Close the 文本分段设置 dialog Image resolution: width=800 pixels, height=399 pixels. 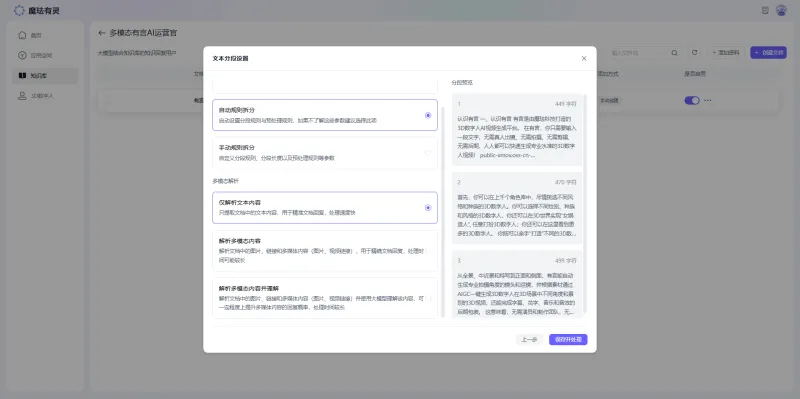584,59
